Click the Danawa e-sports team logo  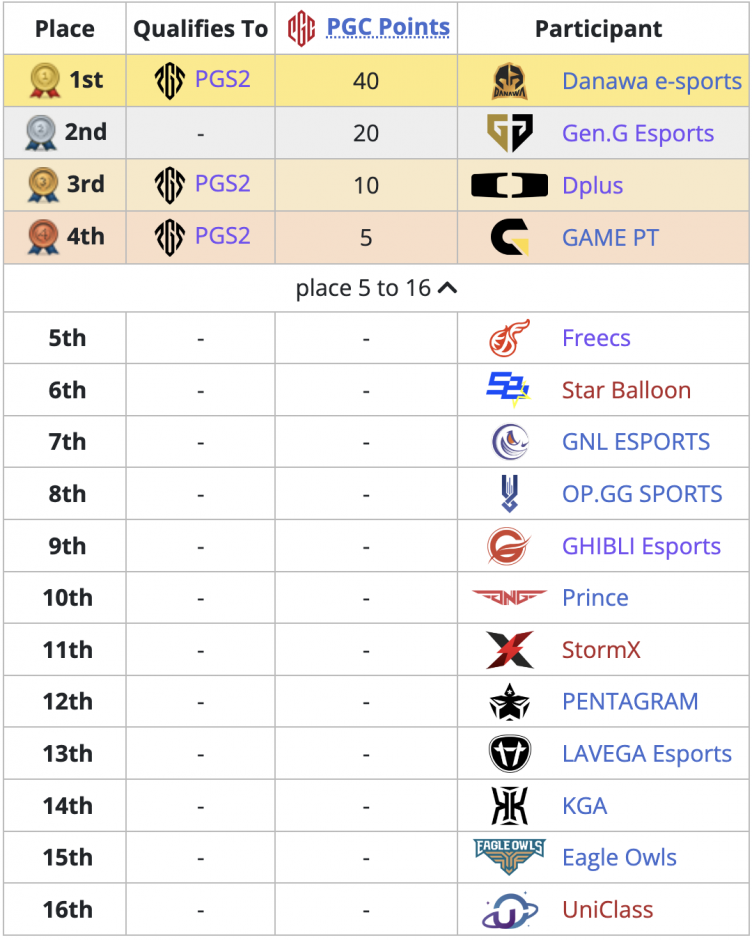pos(509,81)
